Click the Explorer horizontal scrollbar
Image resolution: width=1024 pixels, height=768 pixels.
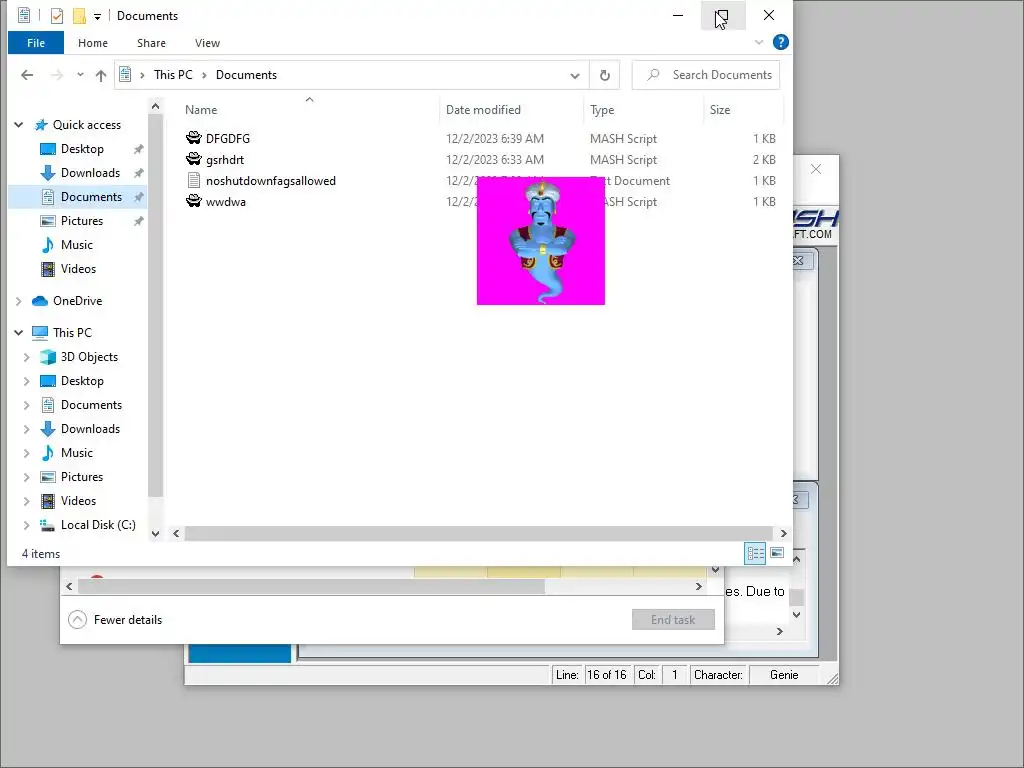coord(479,534)
